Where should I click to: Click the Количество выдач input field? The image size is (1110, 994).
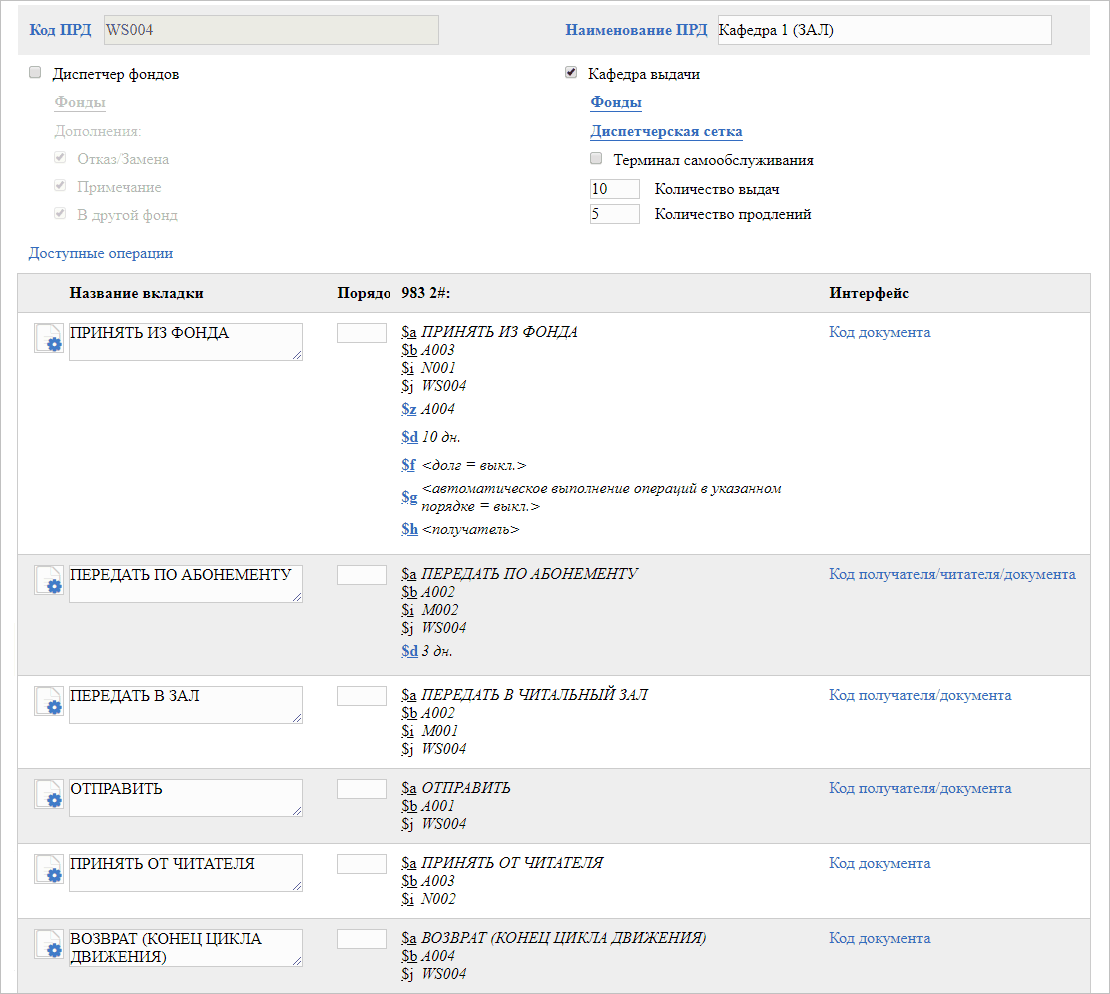click(x=614, y=189)
